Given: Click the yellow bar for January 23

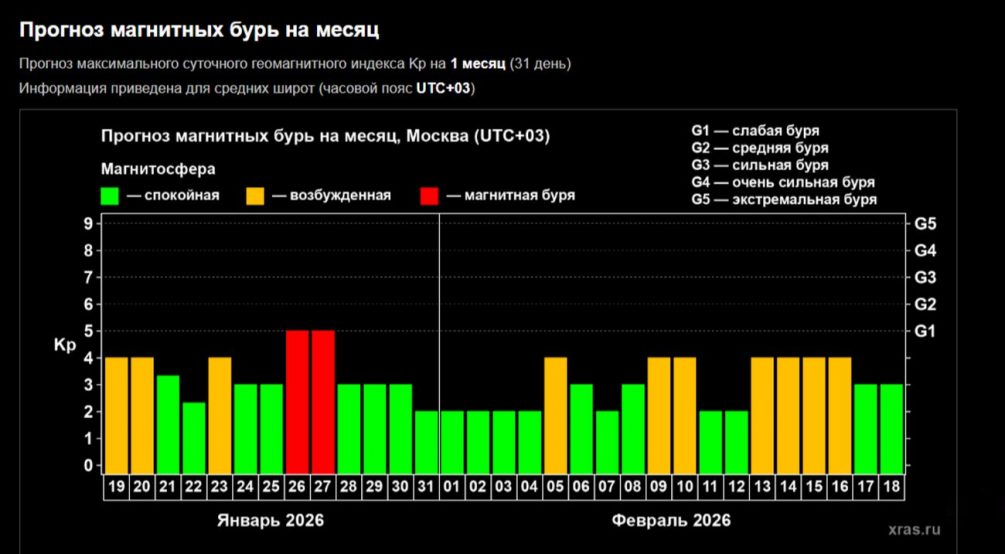Looking at the screenshot, I should tap(220, 411).
